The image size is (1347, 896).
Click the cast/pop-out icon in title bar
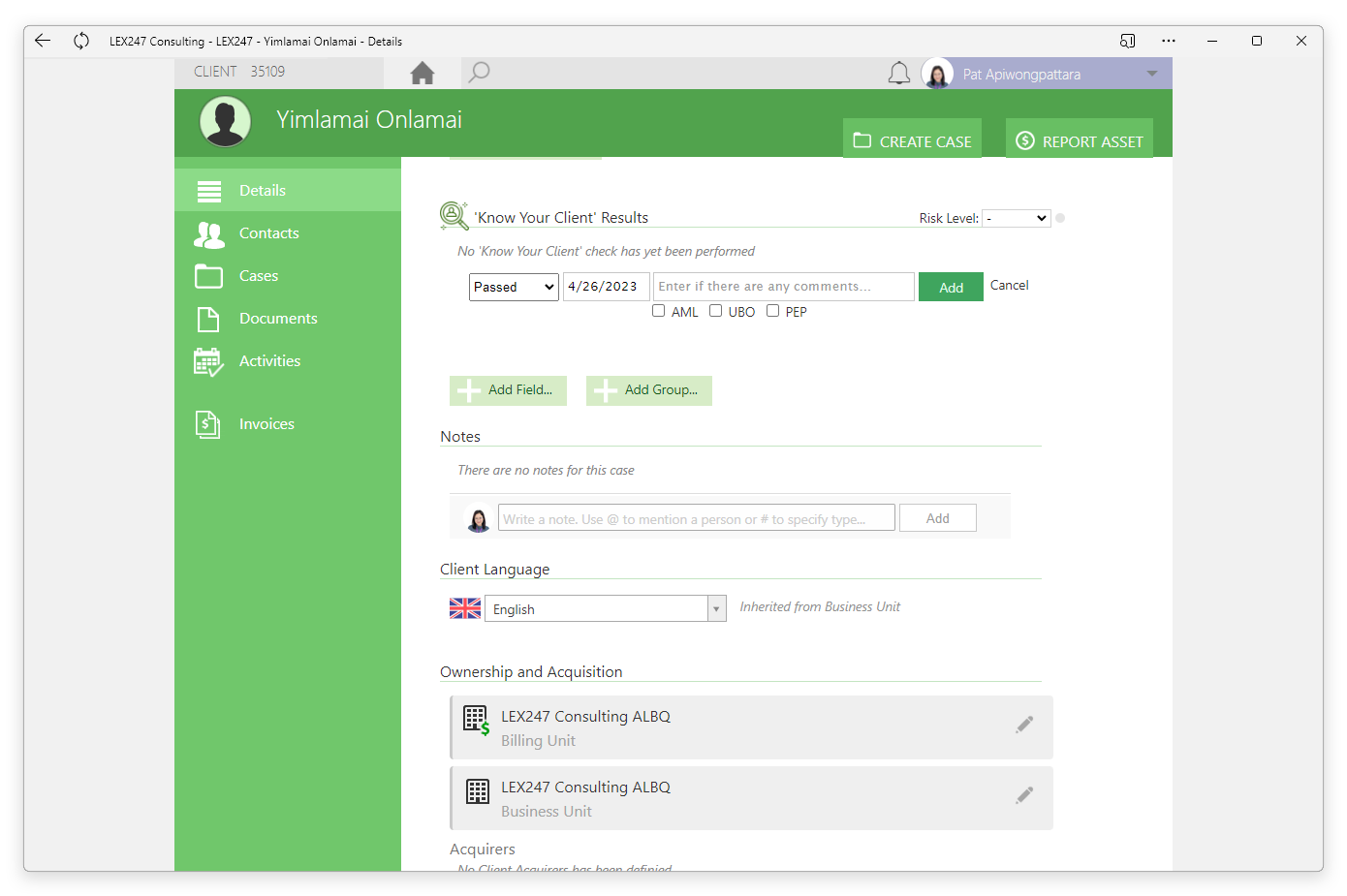pyautogui.click(x=1127, y=41)
